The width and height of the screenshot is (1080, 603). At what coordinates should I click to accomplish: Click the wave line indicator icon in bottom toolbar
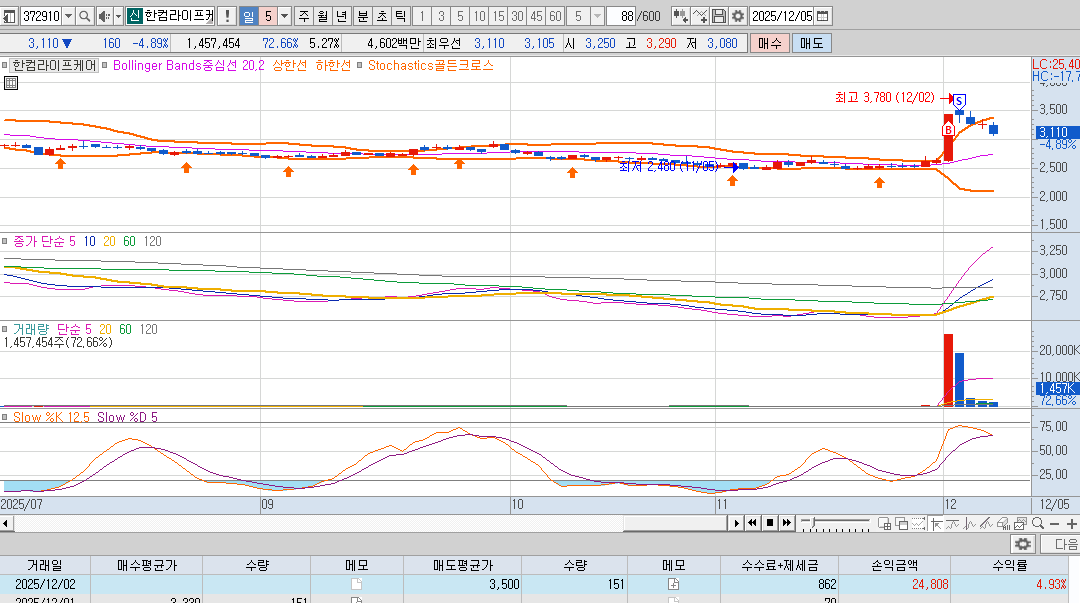(953, 524)
